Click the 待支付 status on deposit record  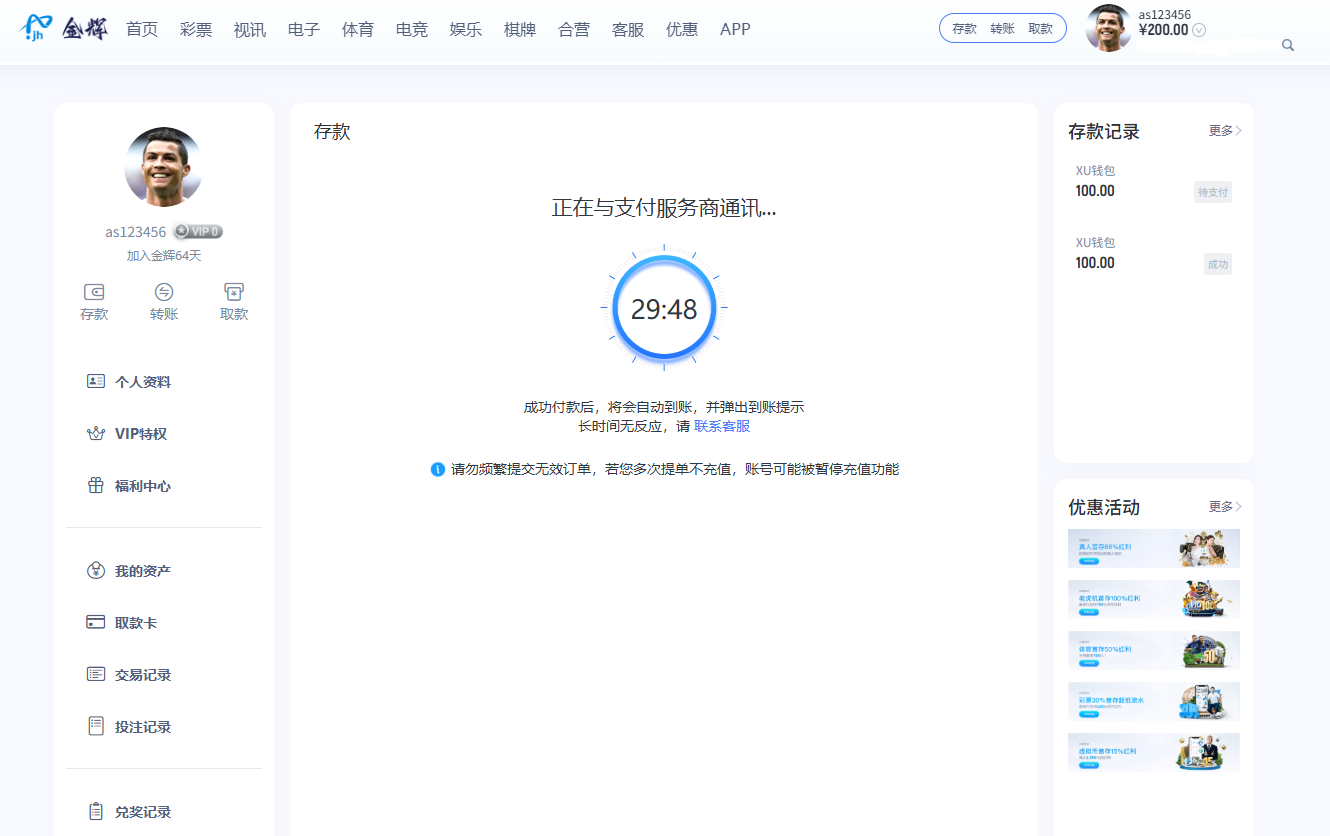(x=1212, y=192)
